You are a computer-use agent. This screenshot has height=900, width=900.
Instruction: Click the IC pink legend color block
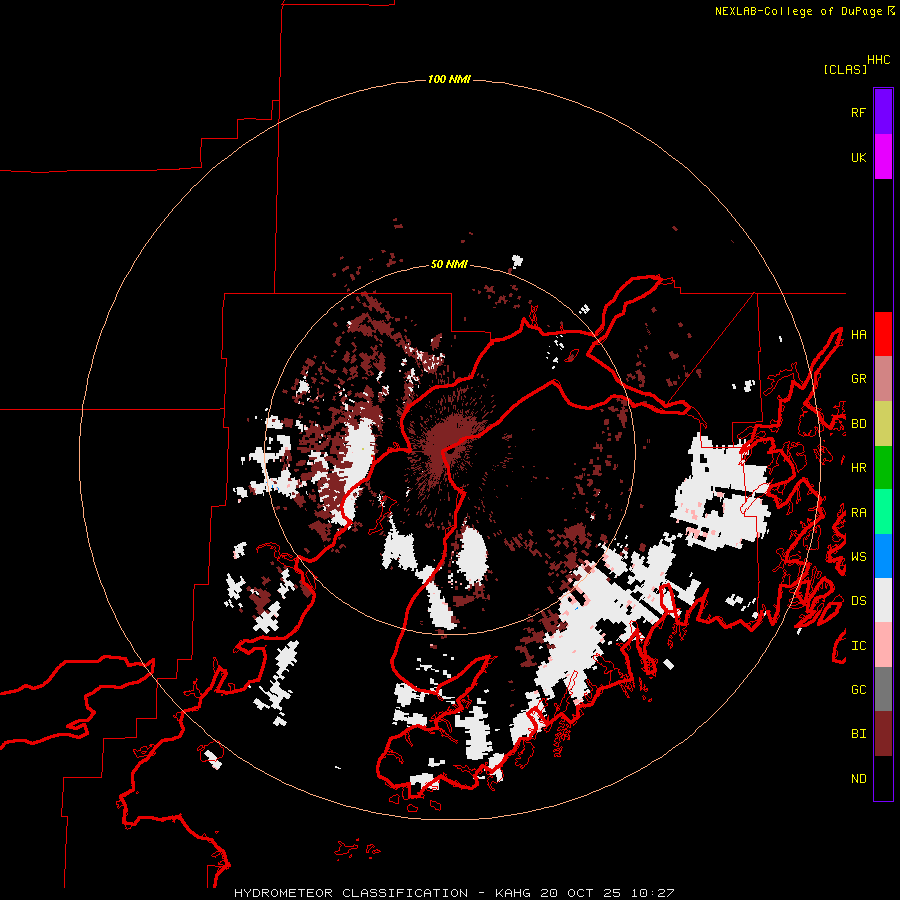pyautogui.click(x=883, y=645)
